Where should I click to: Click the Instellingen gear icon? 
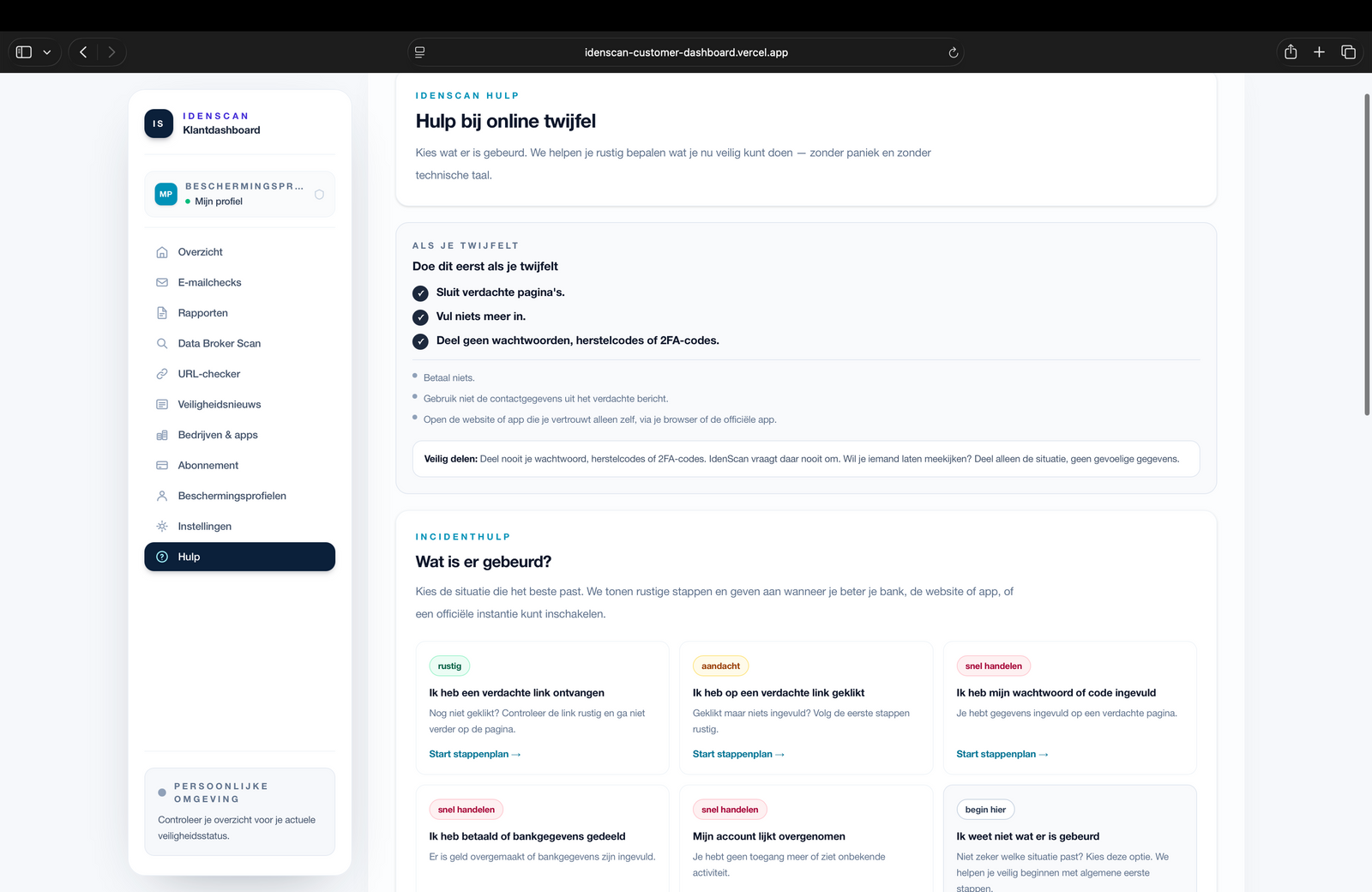[x=162, y=526]
